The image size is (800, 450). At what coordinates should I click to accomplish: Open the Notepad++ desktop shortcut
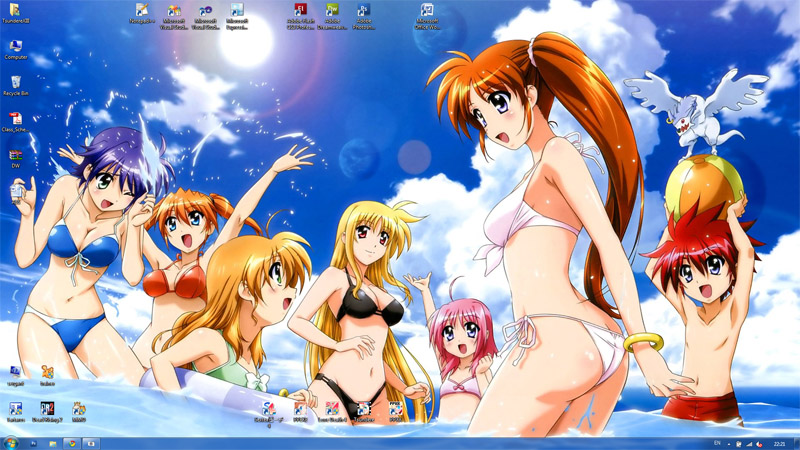click(x=142, y=14)
